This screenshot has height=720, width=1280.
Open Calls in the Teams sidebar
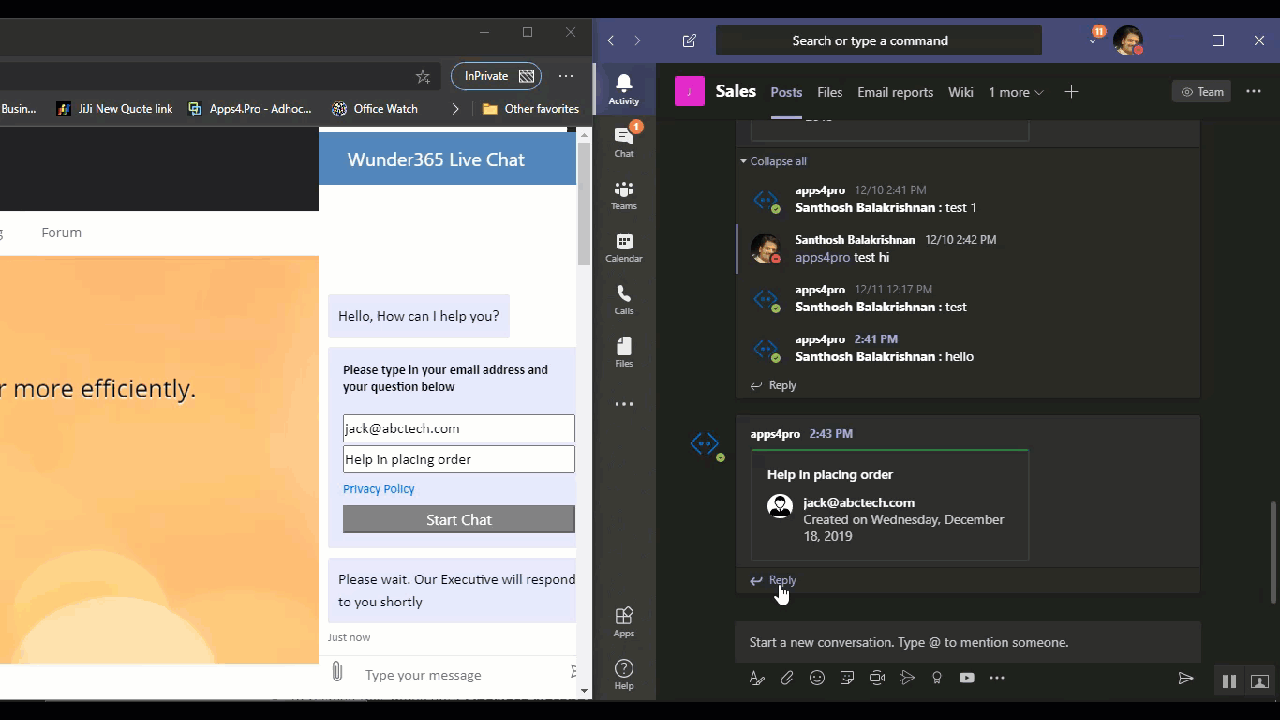(624, 299)
